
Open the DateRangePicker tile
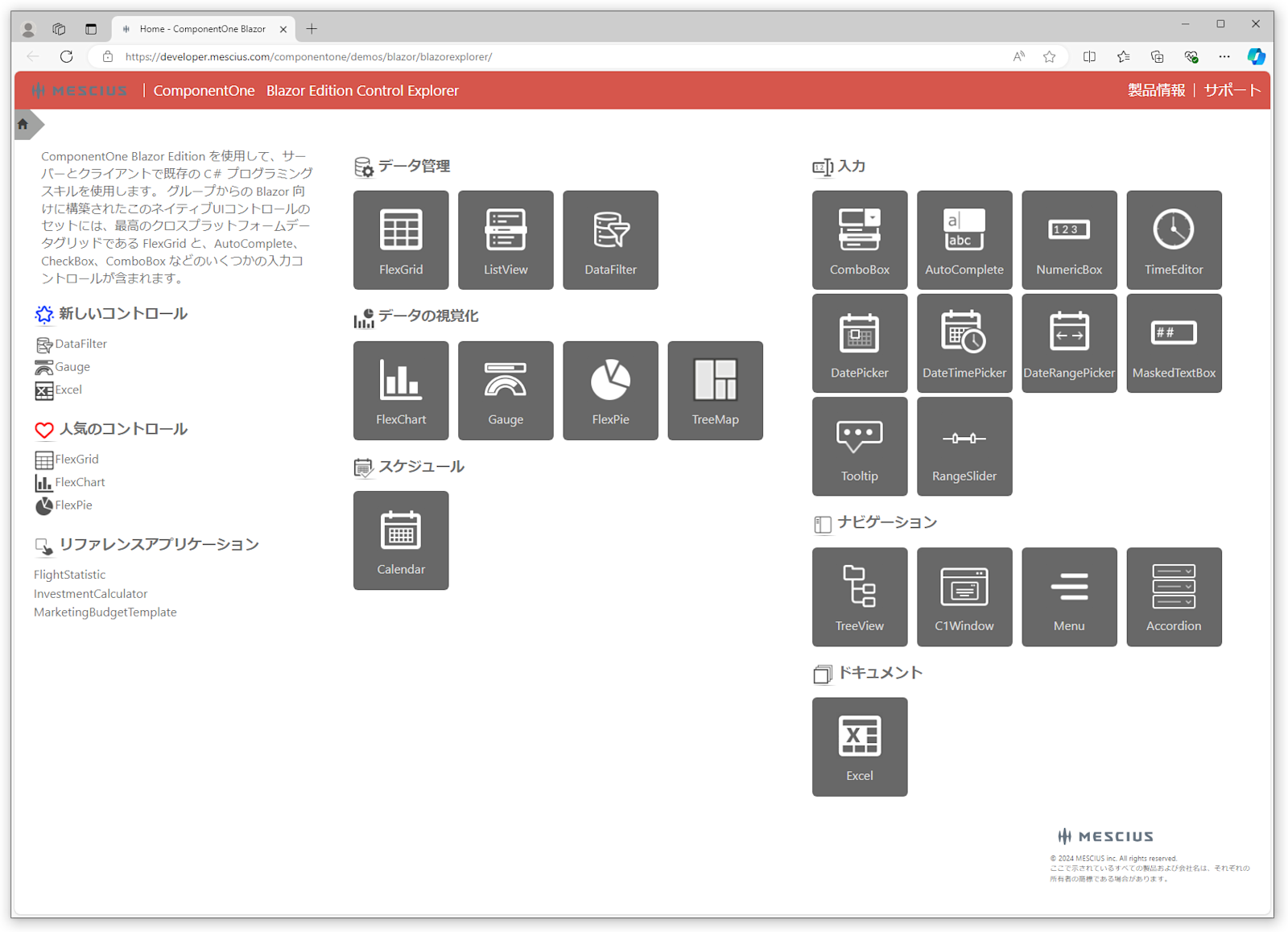(x=1069, y=343)
